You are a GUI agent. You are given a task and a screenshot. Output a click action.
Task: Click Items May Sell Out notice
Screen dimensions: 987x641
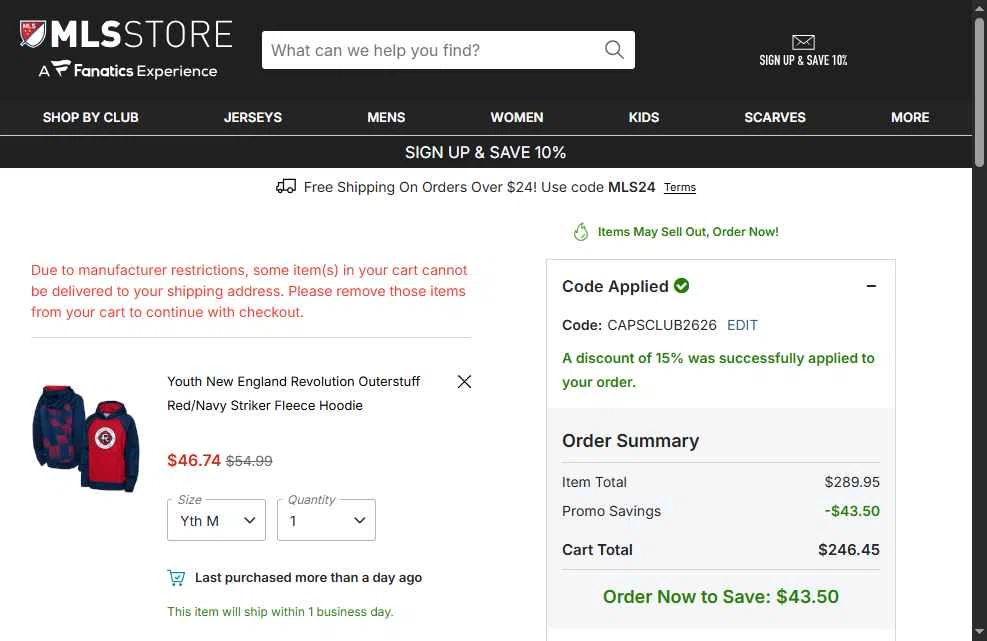tap(687, 232)
